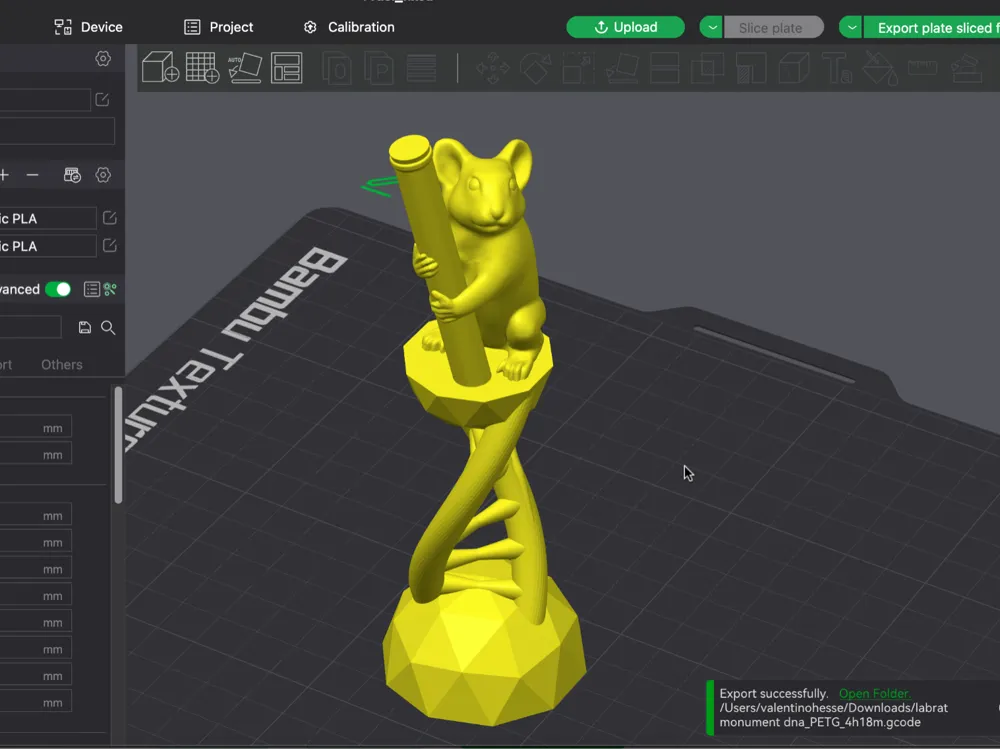Click the compare presets icon
The width and height of the screenshot is (1000, 750).
coord(110,290)
